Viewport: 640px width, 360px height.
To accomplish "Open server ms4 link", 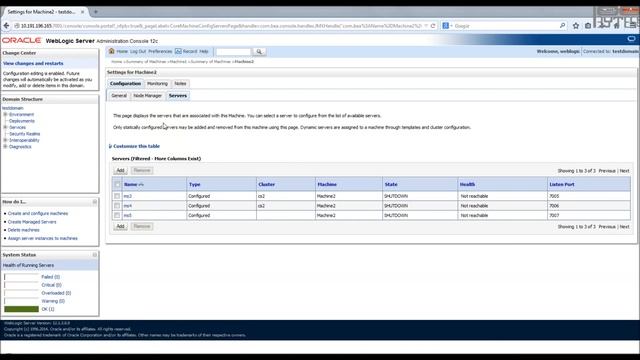I will pos(128,206).
